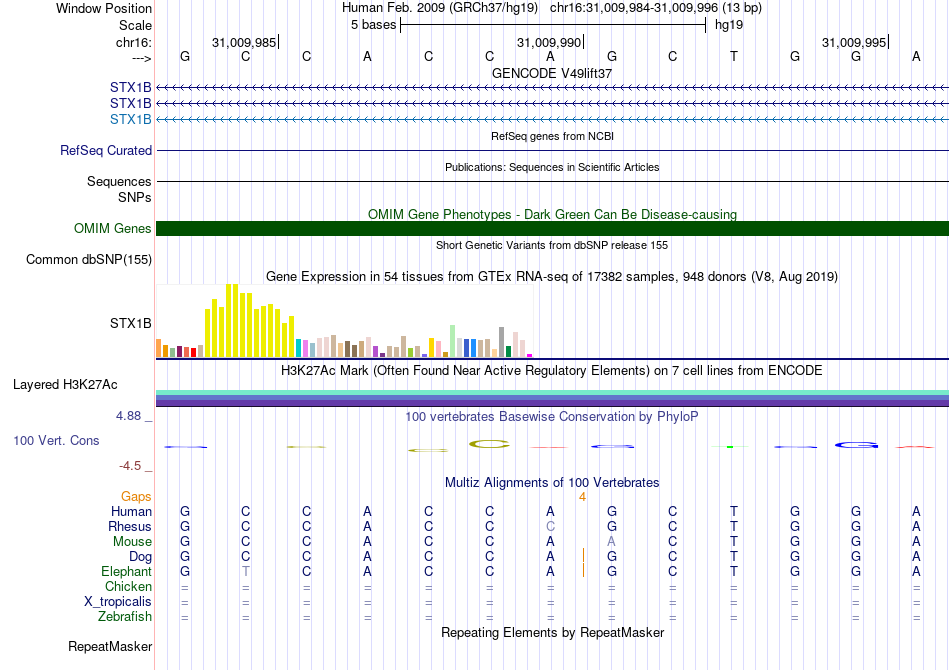950x670 pixels.
Task: Click the dark green OMIM gene bar
Action: coord(552,228)
